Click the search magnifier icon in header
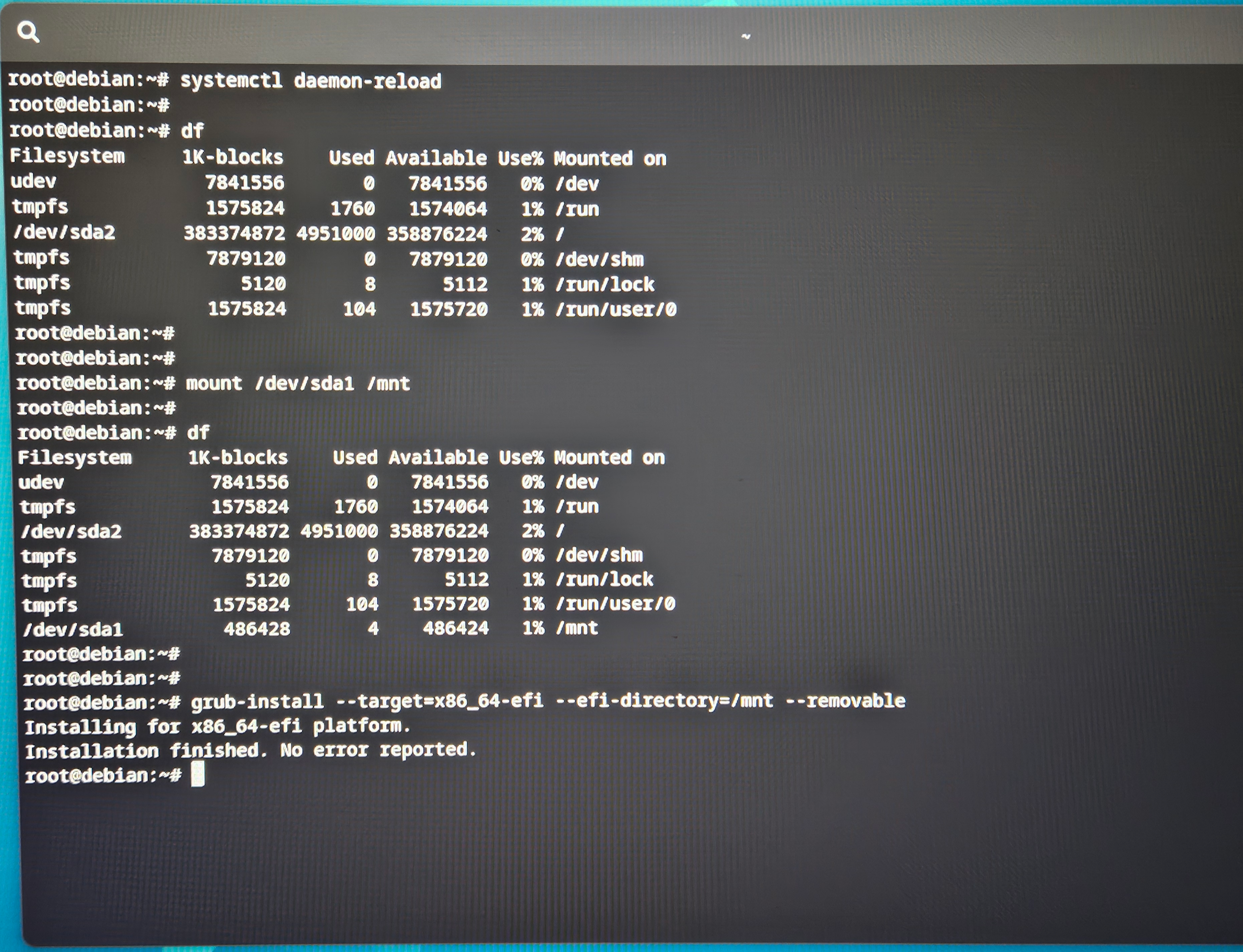Screen dimensions: 1243x952 [x=28, y=32]
